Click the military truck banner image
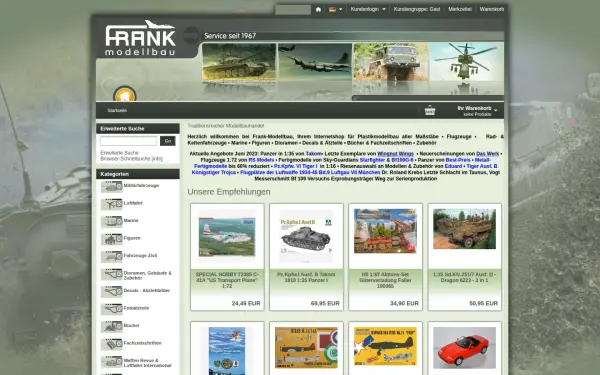This screenshot has height=375, width=600. tap(390, 62)
